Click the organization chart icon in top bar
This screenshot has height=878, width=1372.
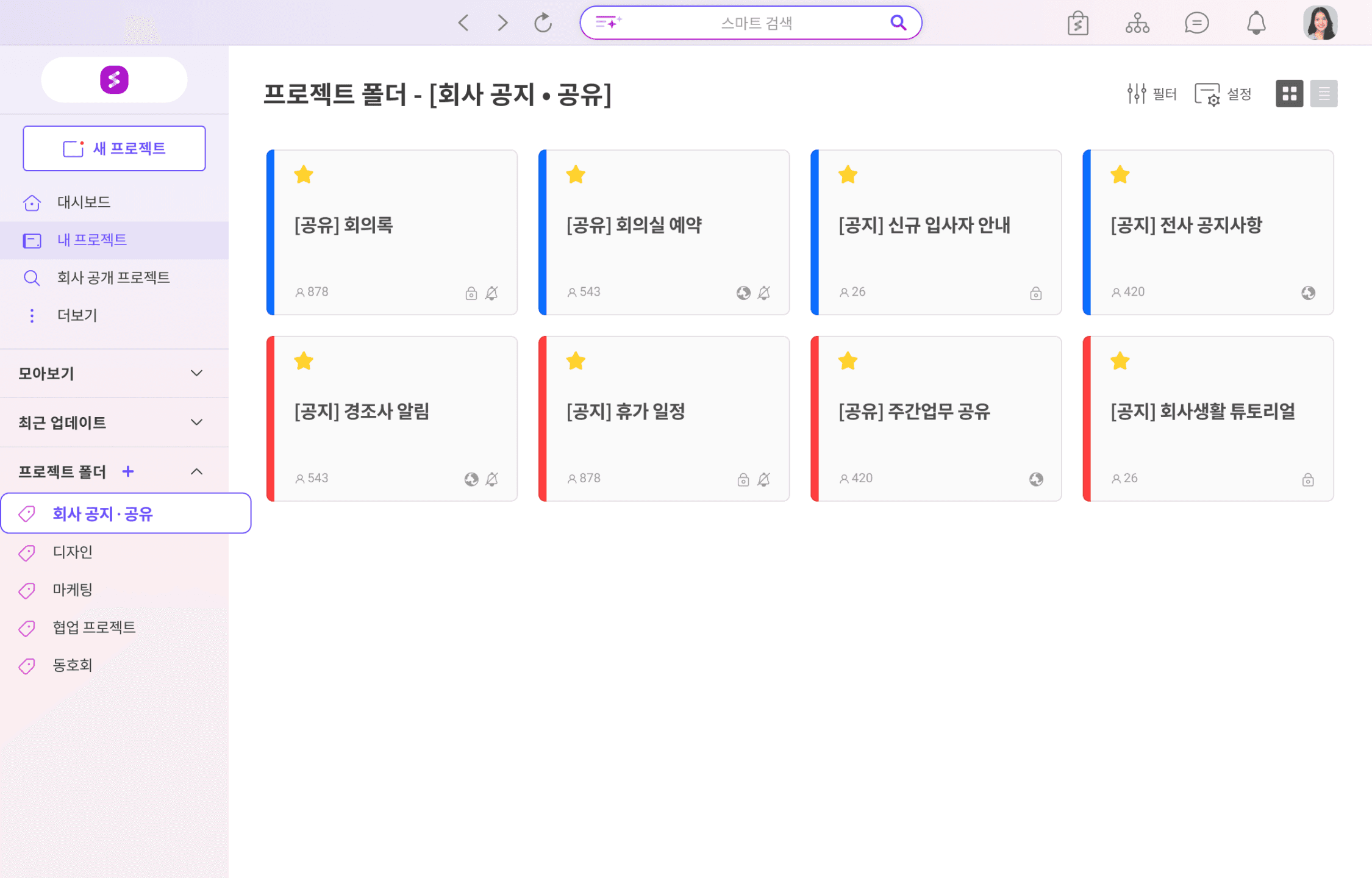[1137, 23]
